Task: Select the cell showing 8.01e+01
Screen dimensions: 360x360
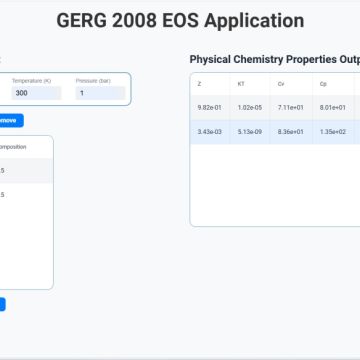Action: 333,108
